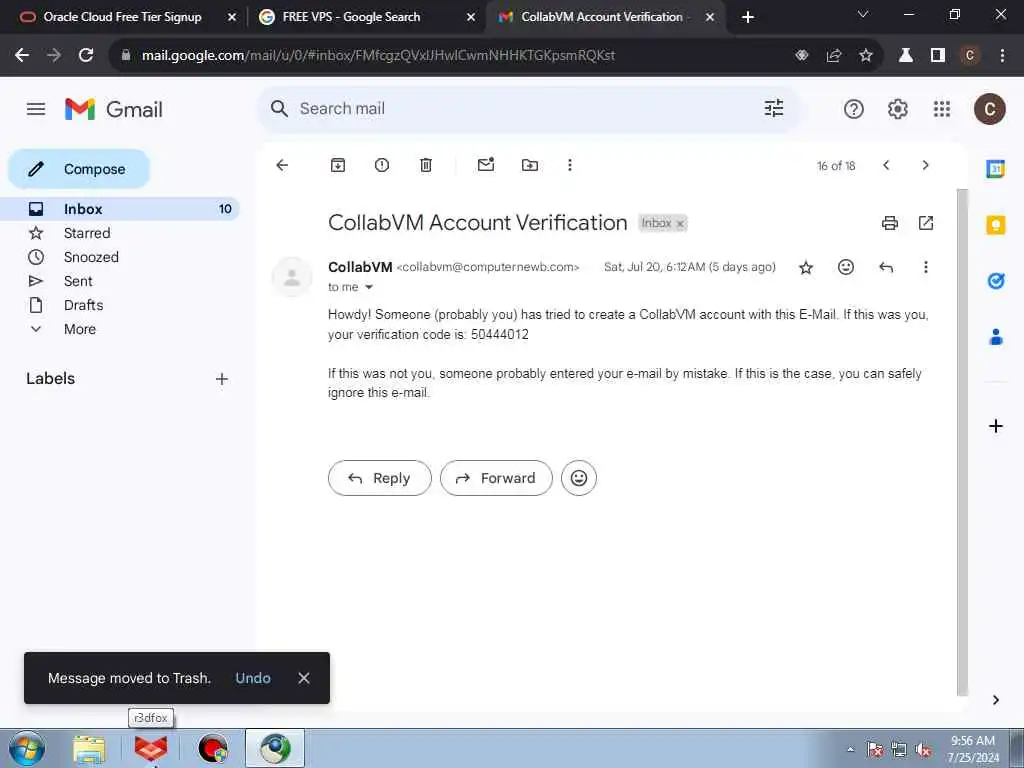Open the Inbox folder

(120, 209)
